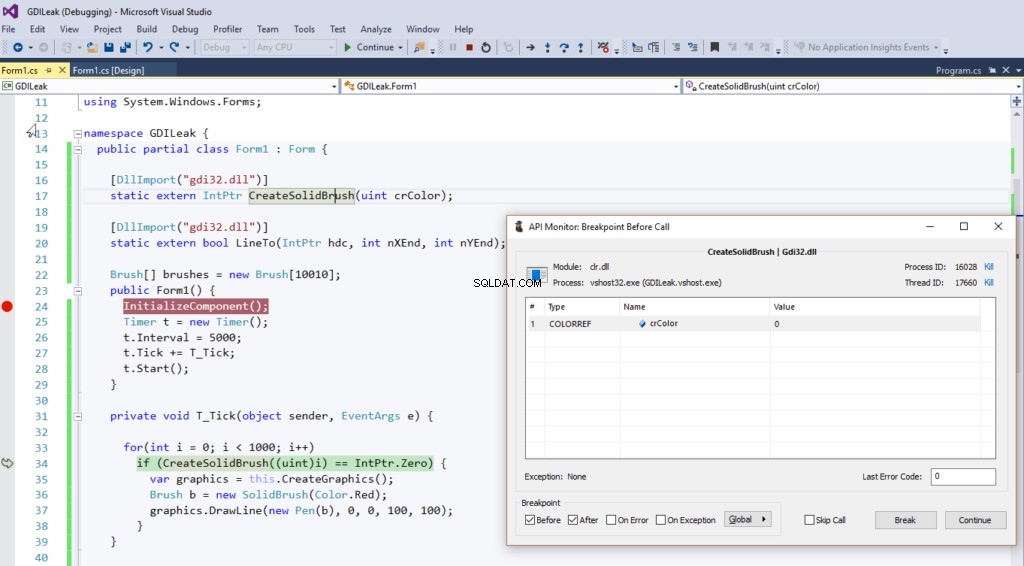Click the pin icon on Form1.cs tab
1024x566 pixels.
coord(48,70)
